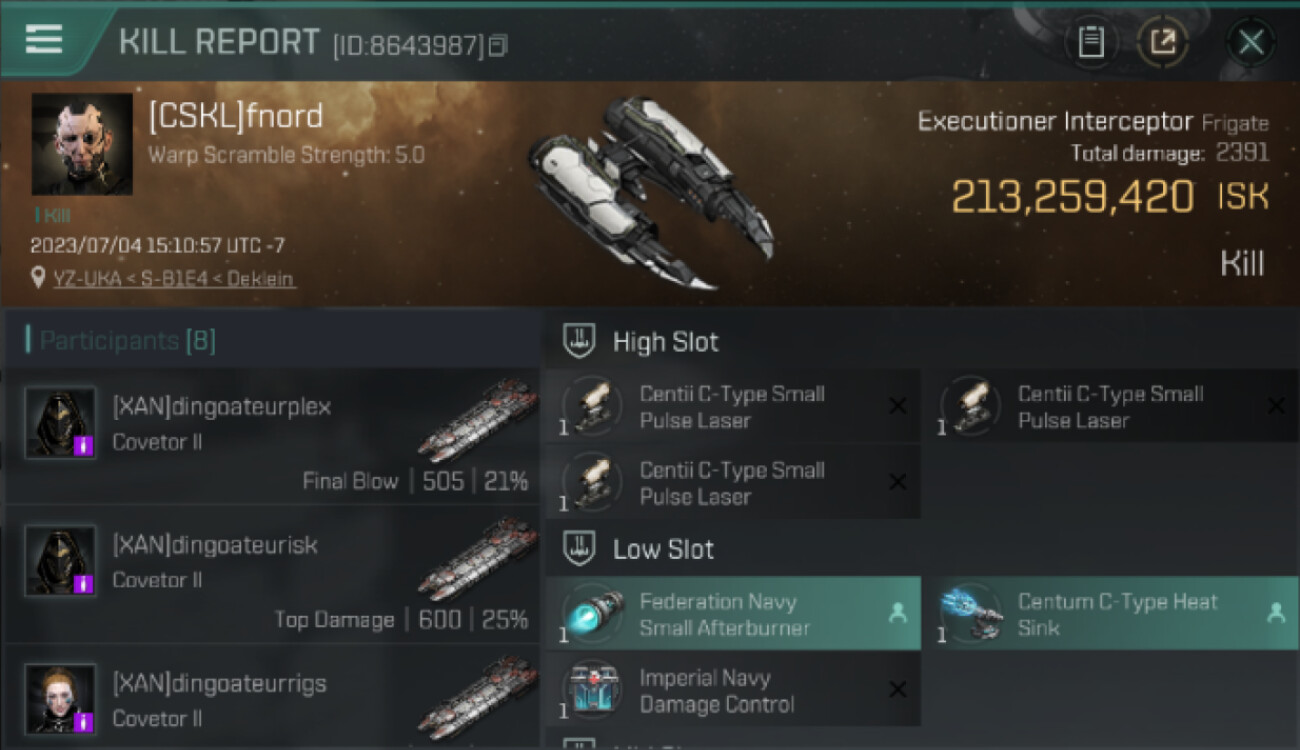The height and width of the screenshot is (750, 1300).
Task: Click the 1 Kill stat label
Action: point(52,215)
